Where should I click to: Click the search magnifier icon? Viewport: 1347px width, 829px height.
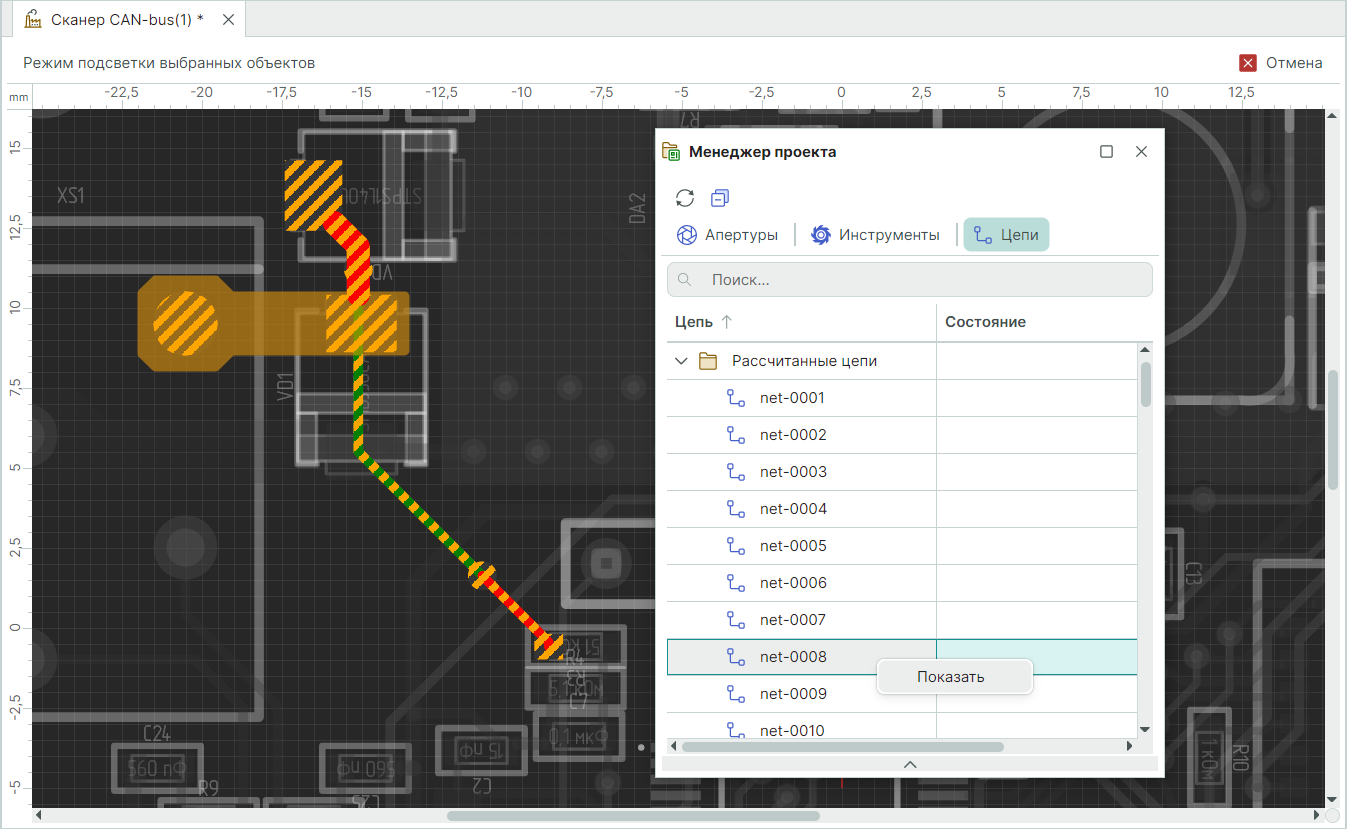pos(686,280)
